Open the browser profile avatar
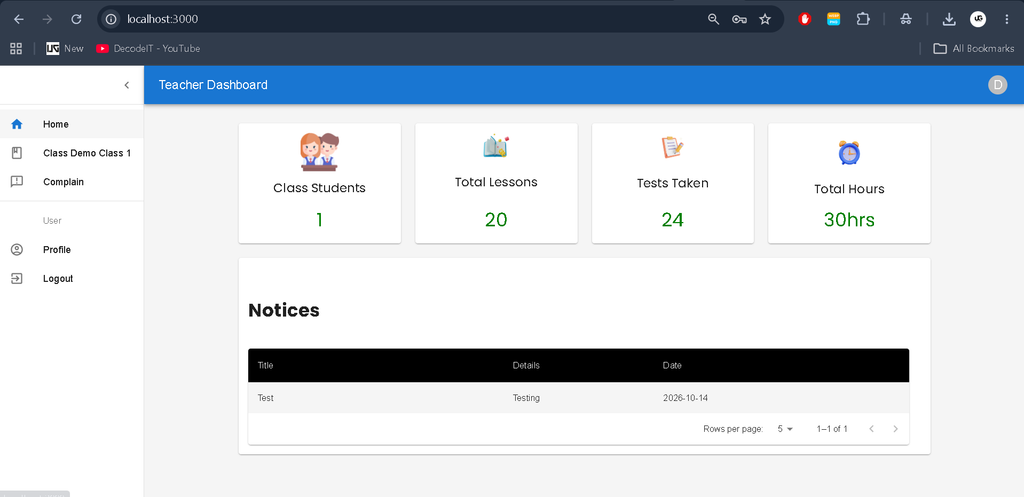 click(978, 20)
